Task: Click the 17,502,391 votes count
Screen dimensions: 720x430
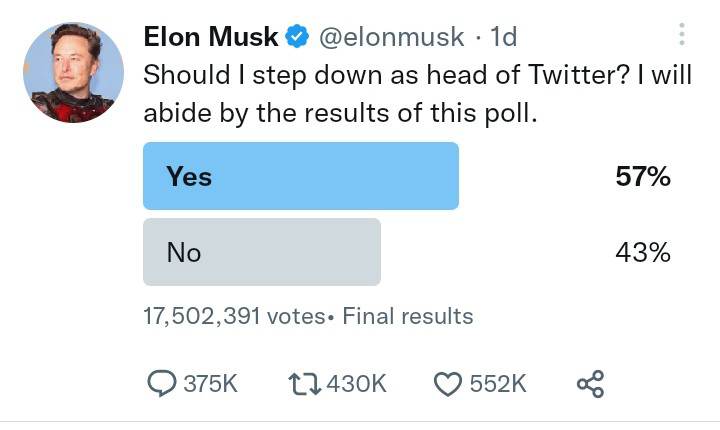Action: [x=233, y=317]
